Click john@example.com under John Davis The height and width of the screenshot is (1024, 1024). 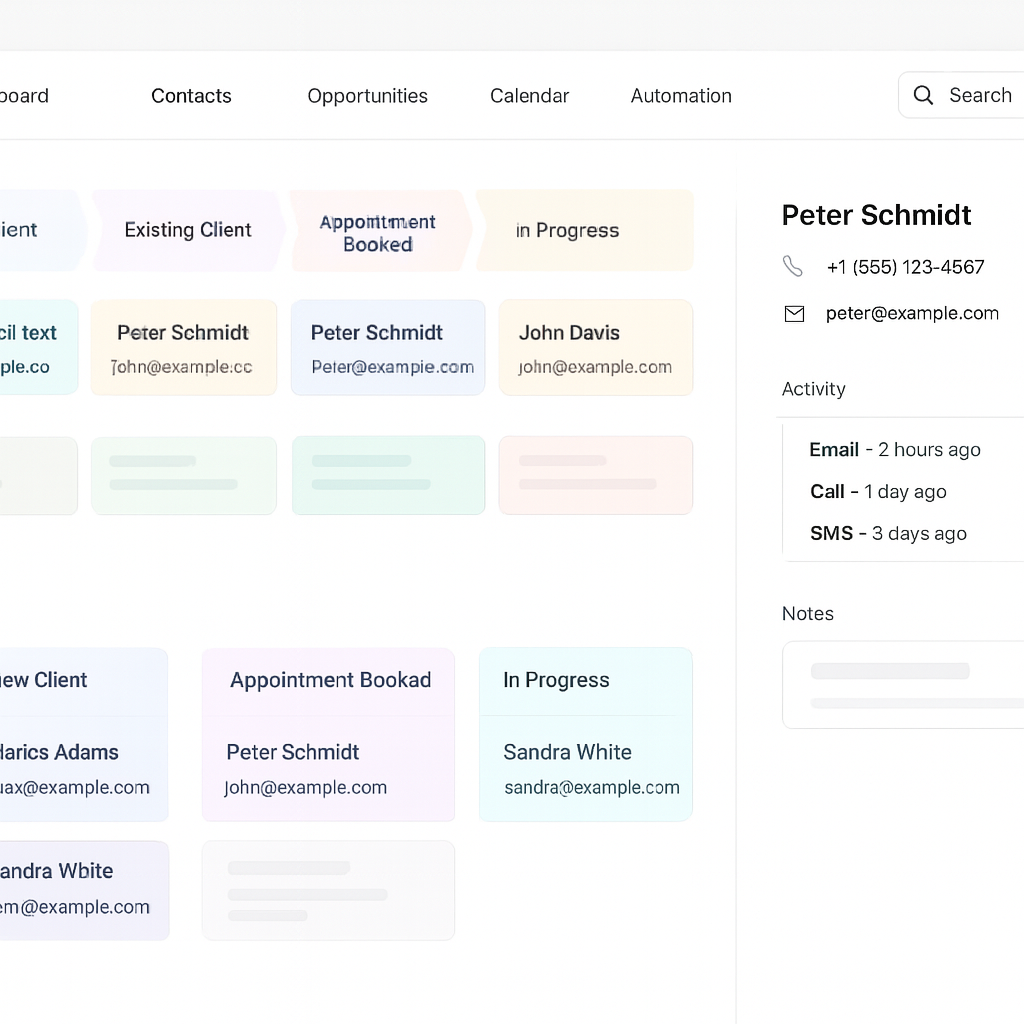[x=595, y=367]
